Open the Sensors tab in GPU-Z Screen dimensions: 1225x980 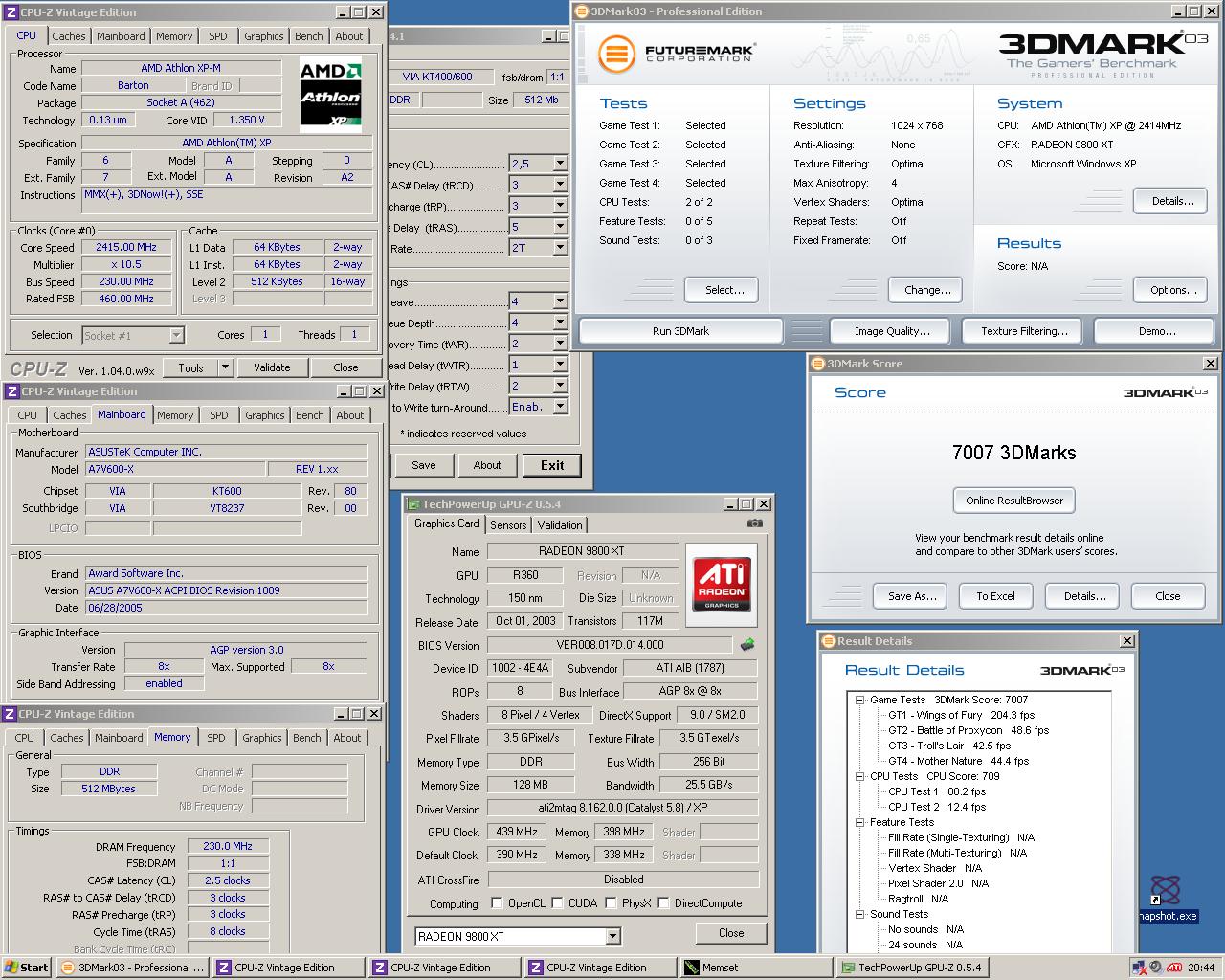coord(508,525)
